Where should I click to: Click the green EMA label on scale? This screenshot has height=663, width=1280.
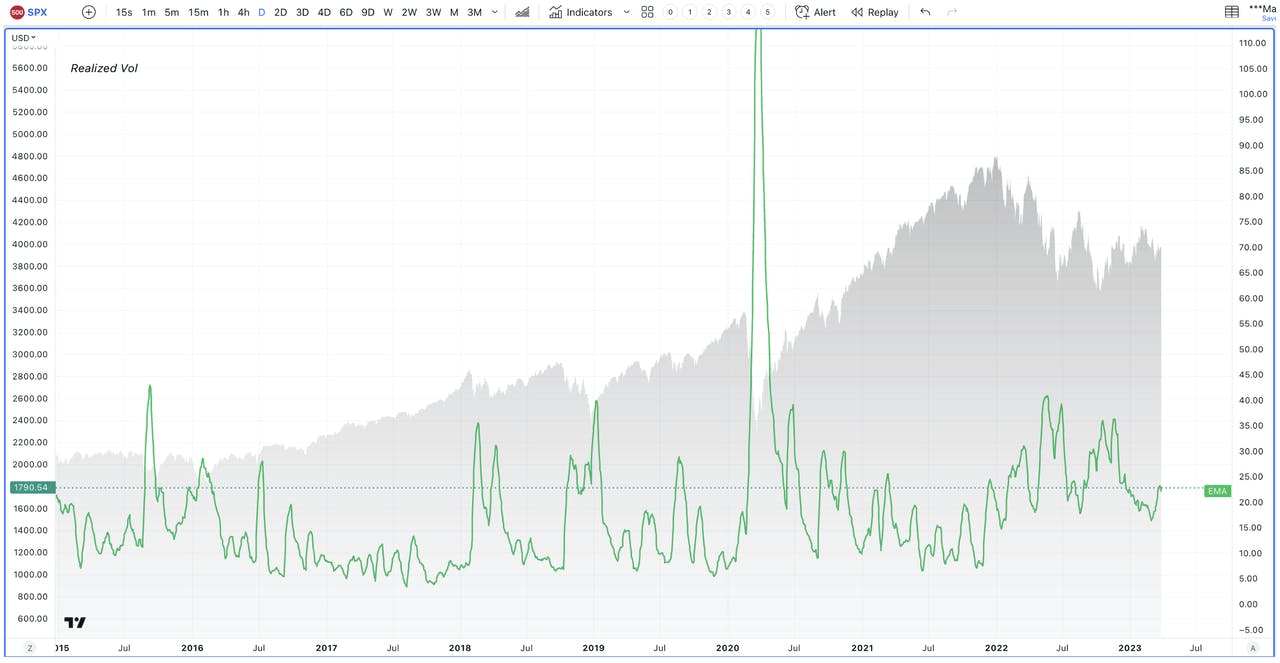(1217, 491)
